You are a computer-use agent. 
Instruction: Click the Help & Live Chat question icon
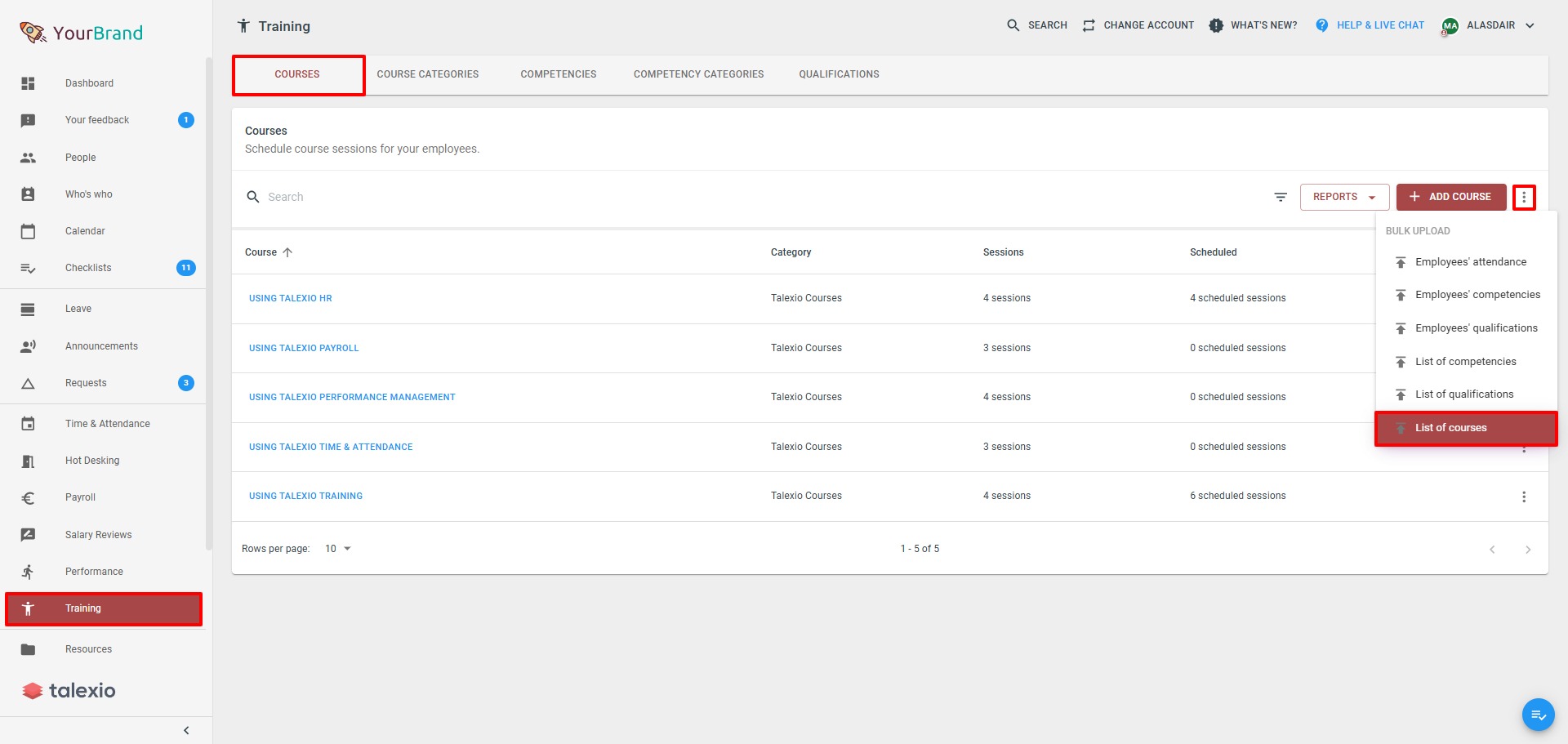click(x=1322, y=25)
